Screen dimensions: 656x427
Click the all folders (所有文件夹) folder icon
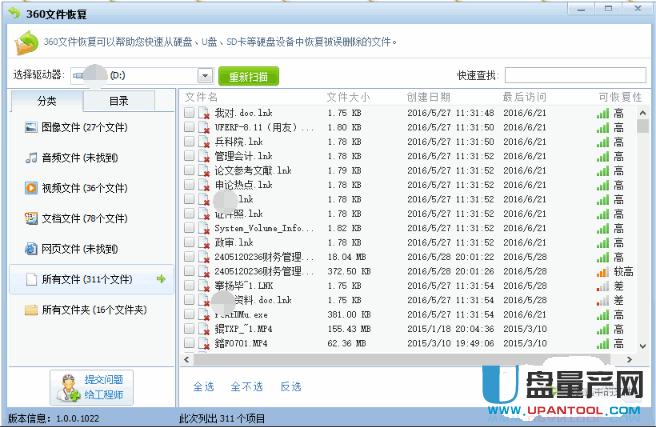[31, 310]
